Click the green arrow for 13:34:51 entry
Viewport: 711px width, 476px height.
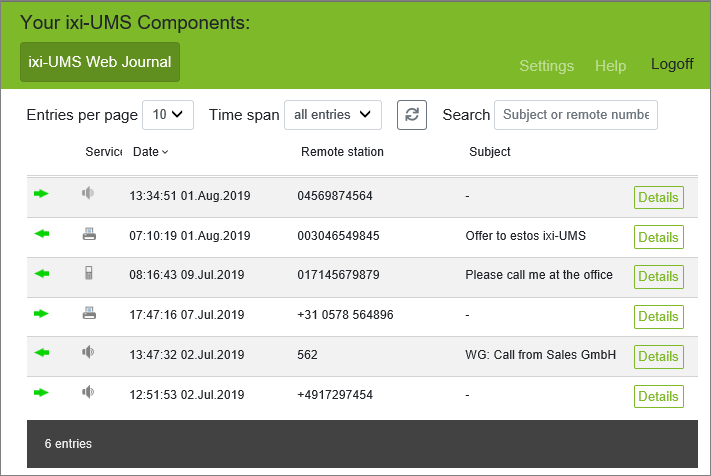pyautogui.click(x=41, y=194)
